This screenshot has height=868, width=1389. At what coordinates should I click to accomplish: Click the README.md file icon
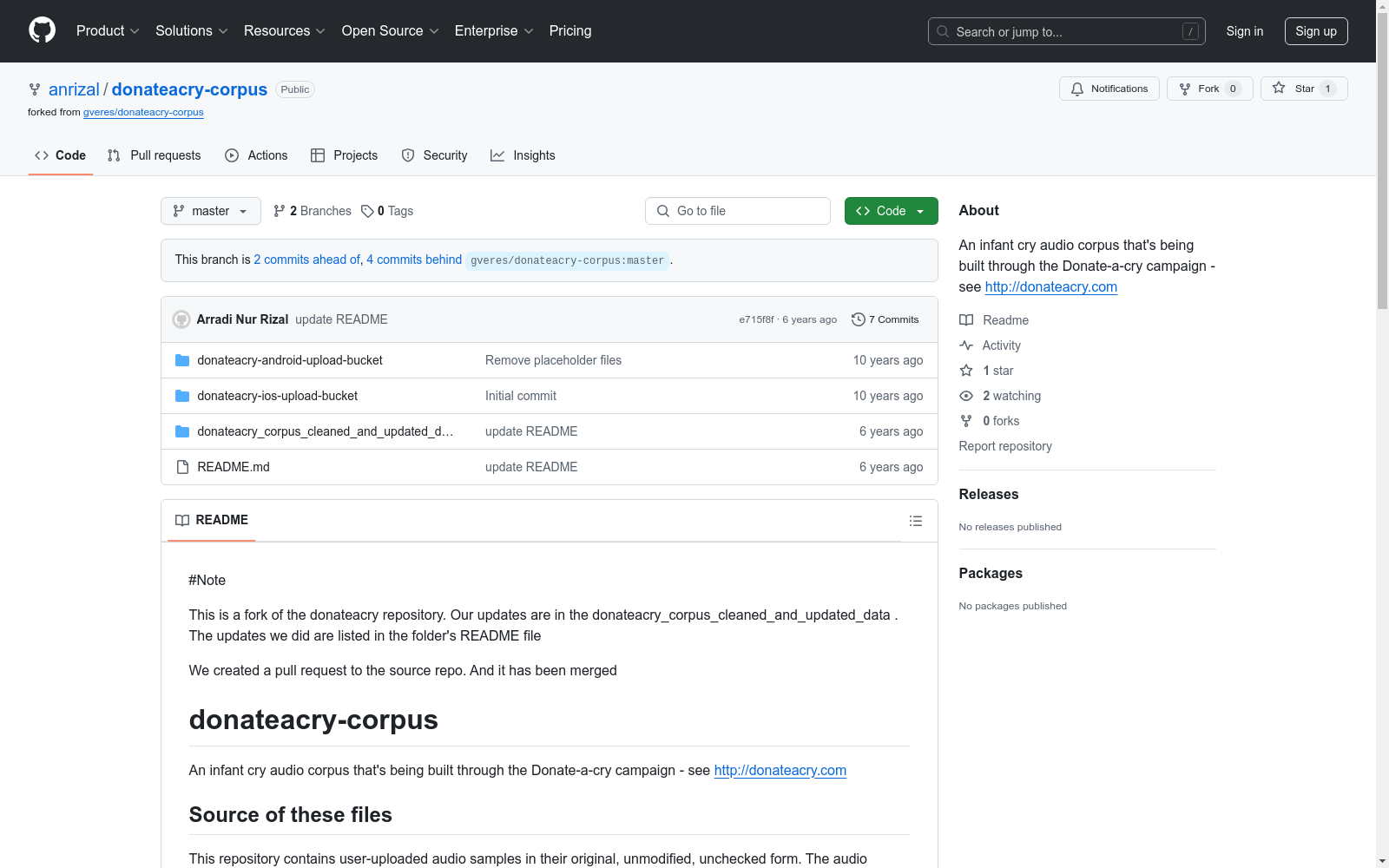pyautogui.click(x=182, y=467)
